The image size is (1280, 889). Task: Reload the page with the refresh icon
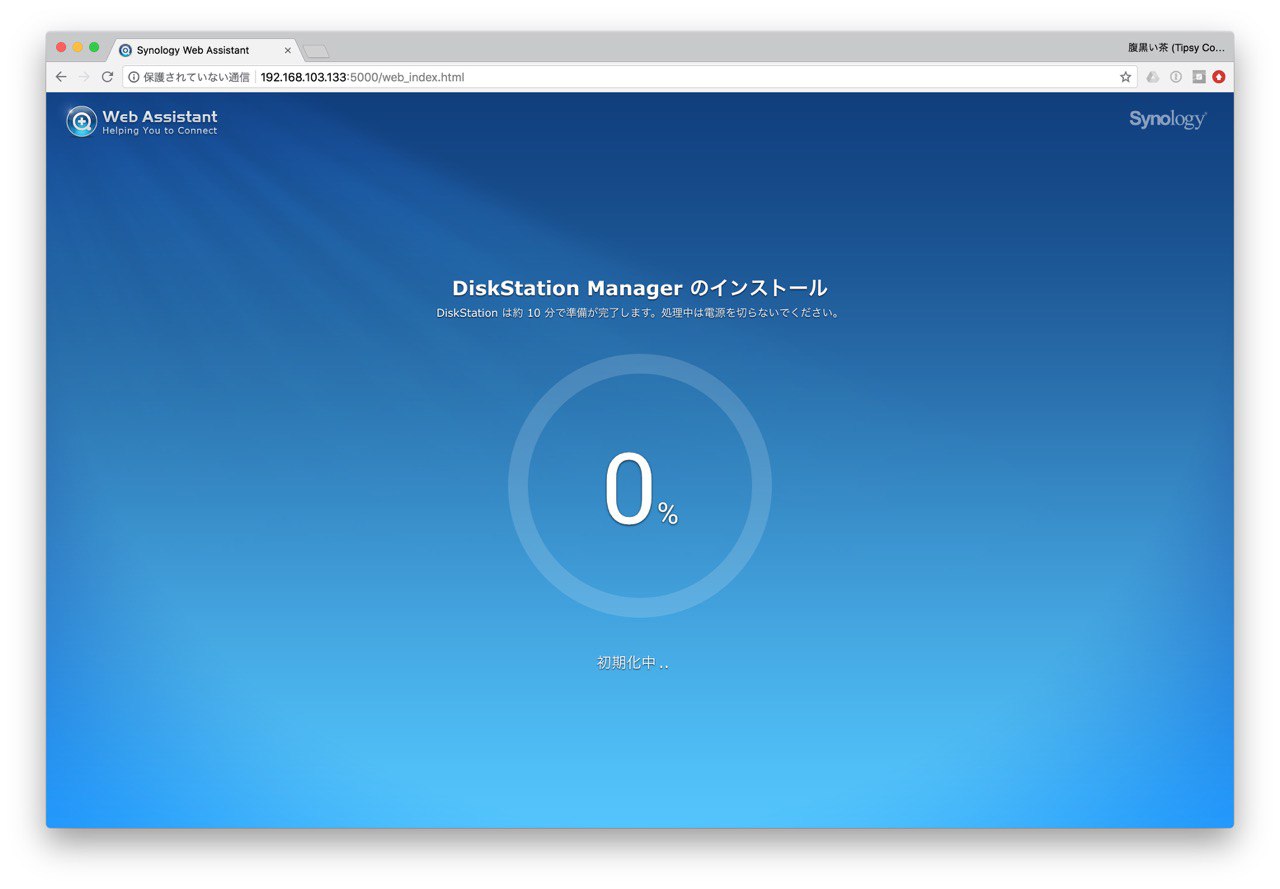[107, 77]
